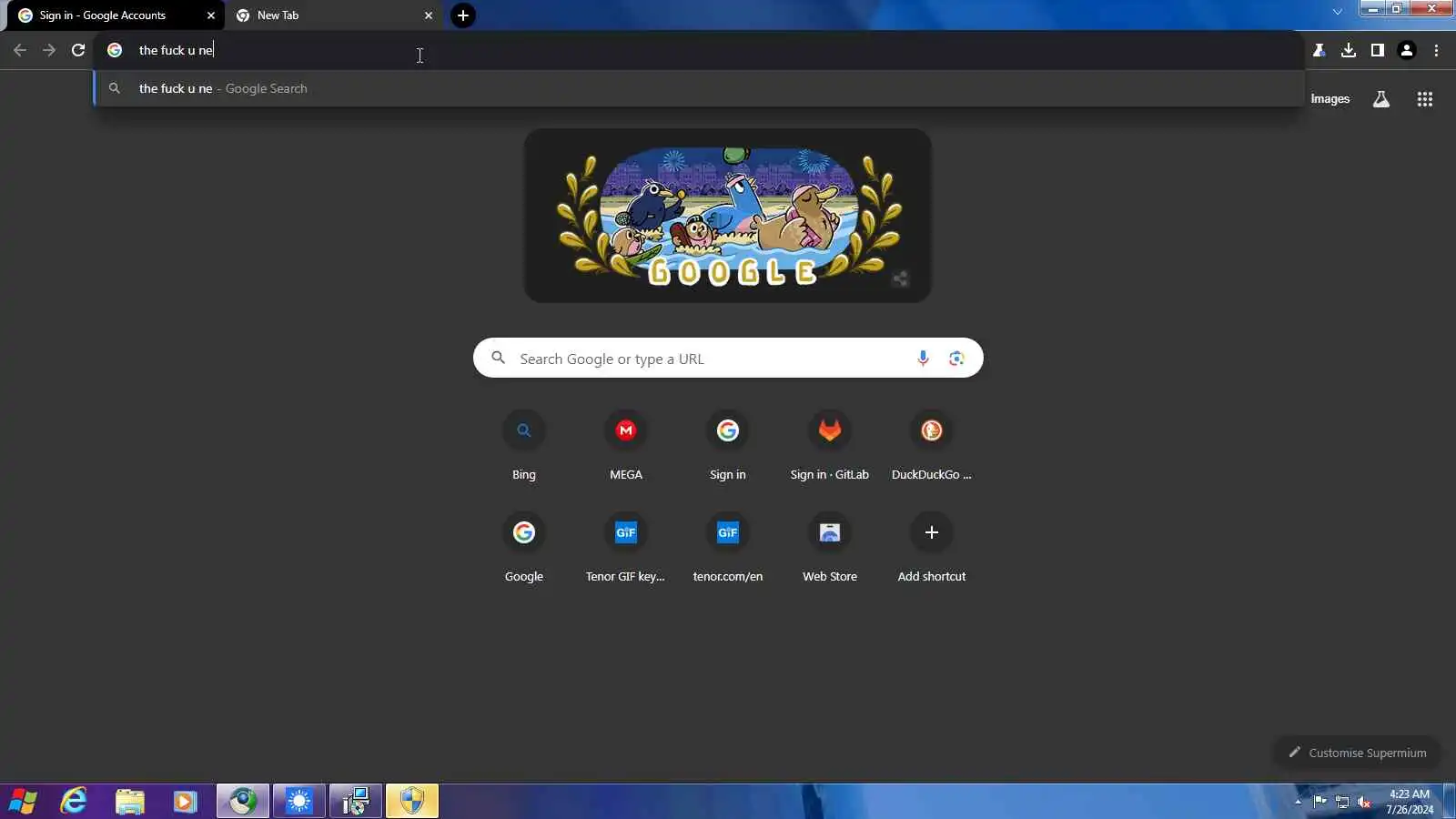
Task: Switch to the New Tab tab
Action: pos(333,15)
